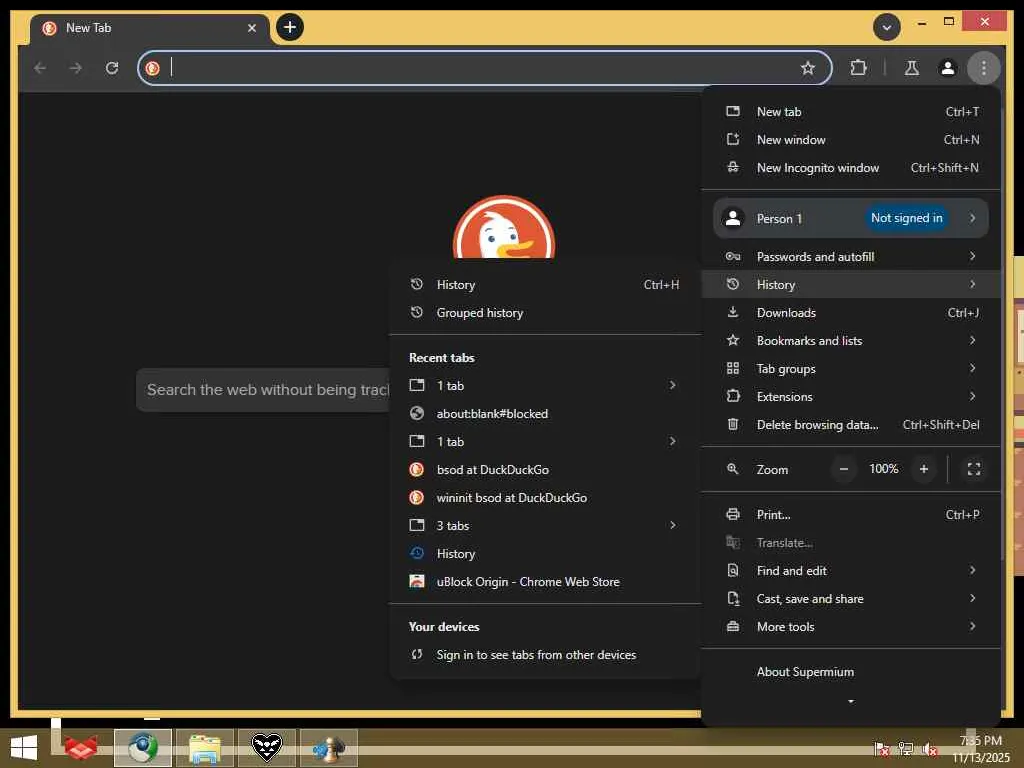Reopen uBlock Origin - Chrome Web Store

pos(545,582)
